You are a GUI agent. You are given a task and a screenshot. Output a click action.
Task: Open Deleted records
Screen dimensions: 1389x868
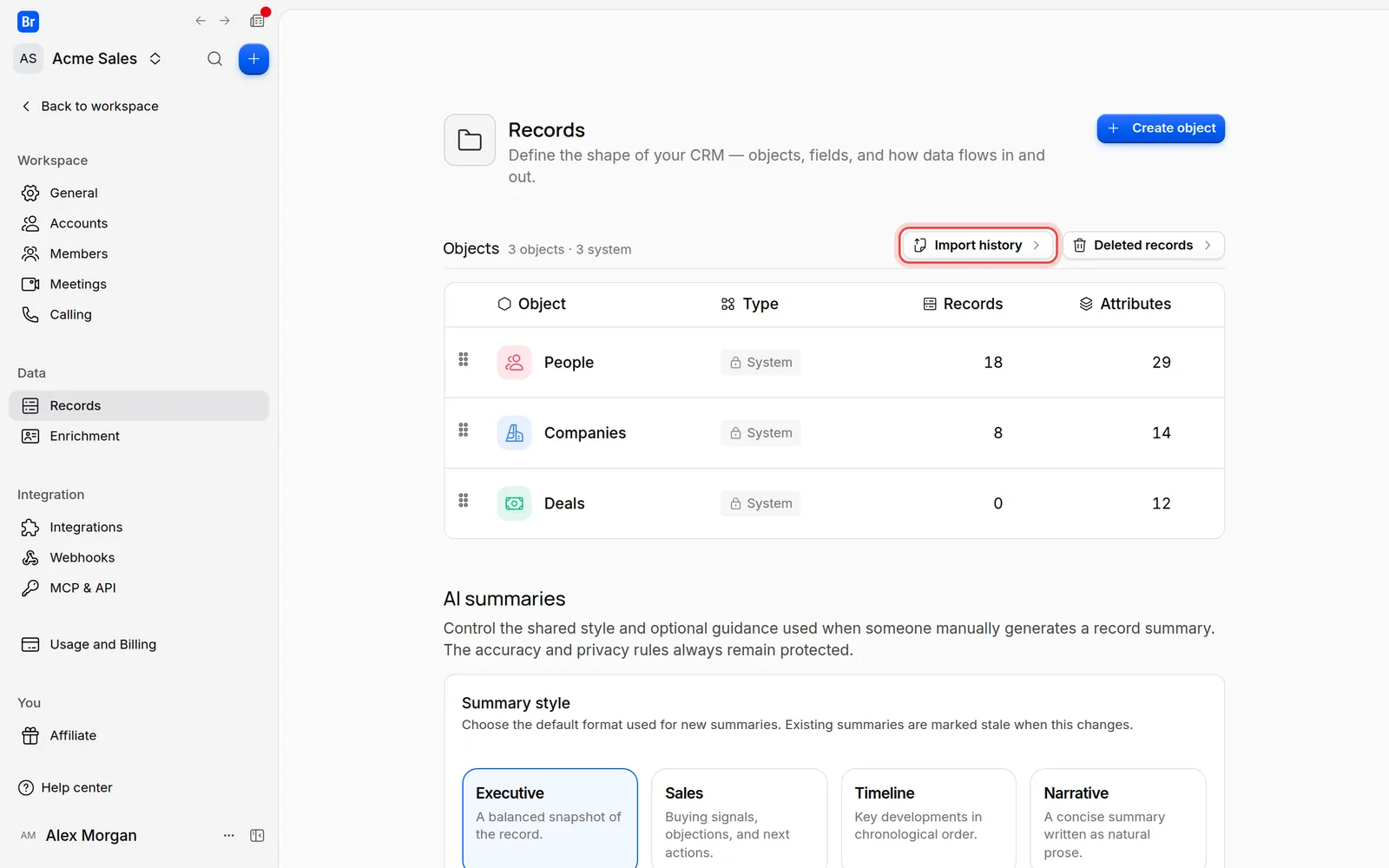[x=1143, y=246]
